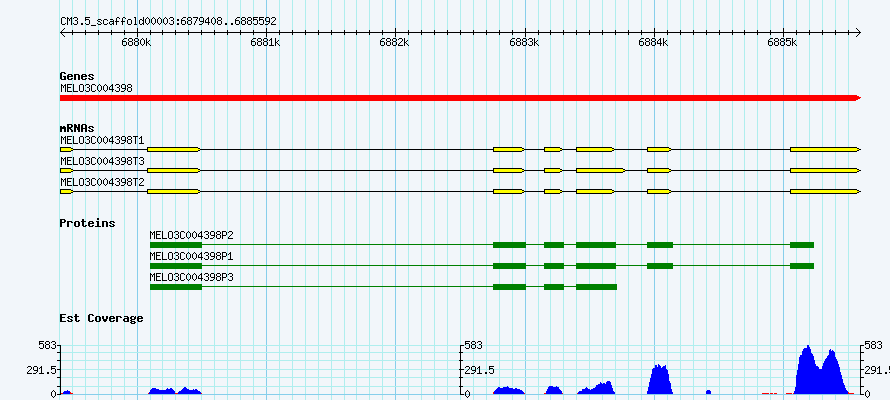Open the MELO3C004398P3 protein label
The height and width of the screenshot is (400, 890).
tap(191, 277)
